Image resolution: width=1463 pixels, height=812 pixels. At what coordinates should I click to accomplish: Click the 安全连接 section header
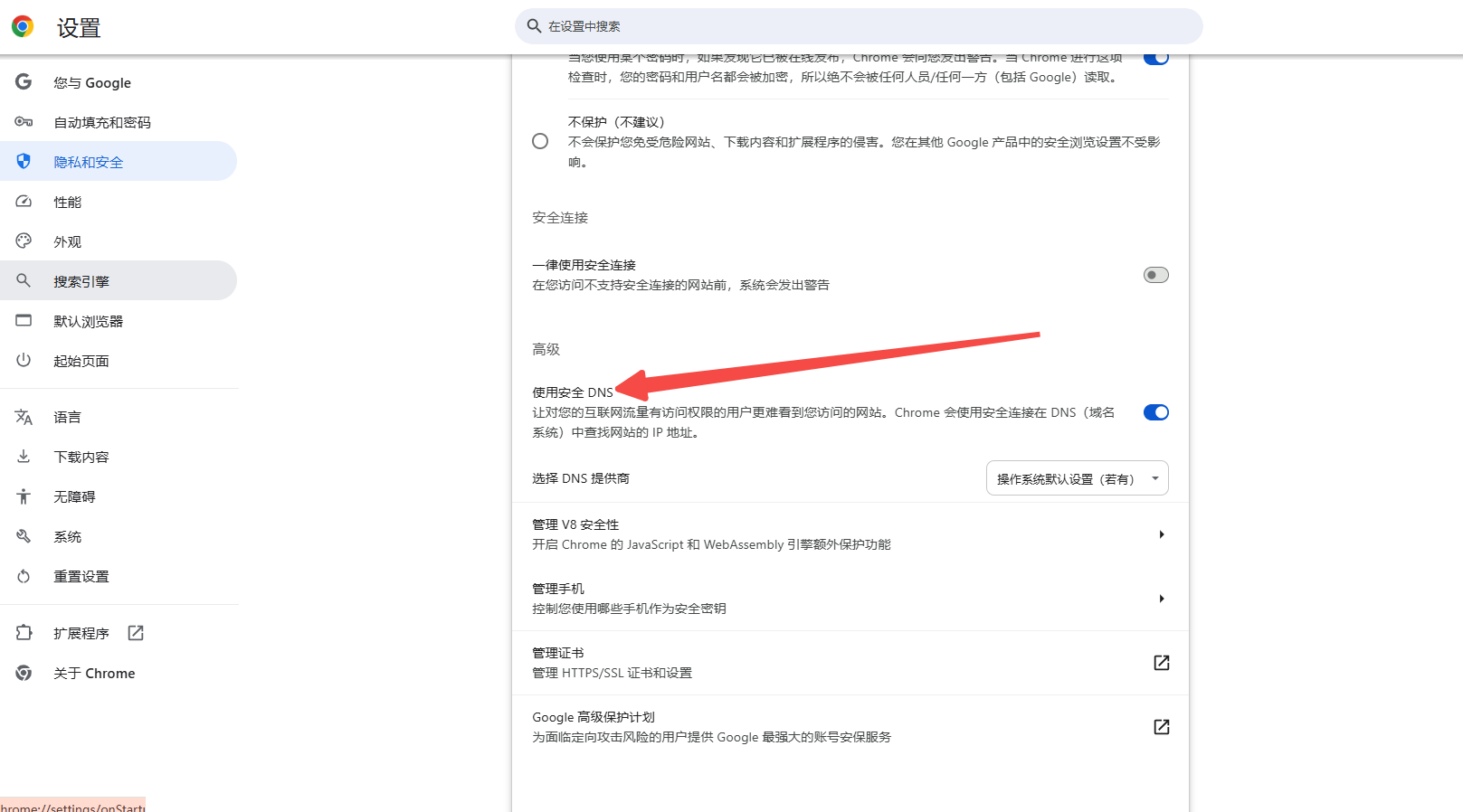point(560,218)
